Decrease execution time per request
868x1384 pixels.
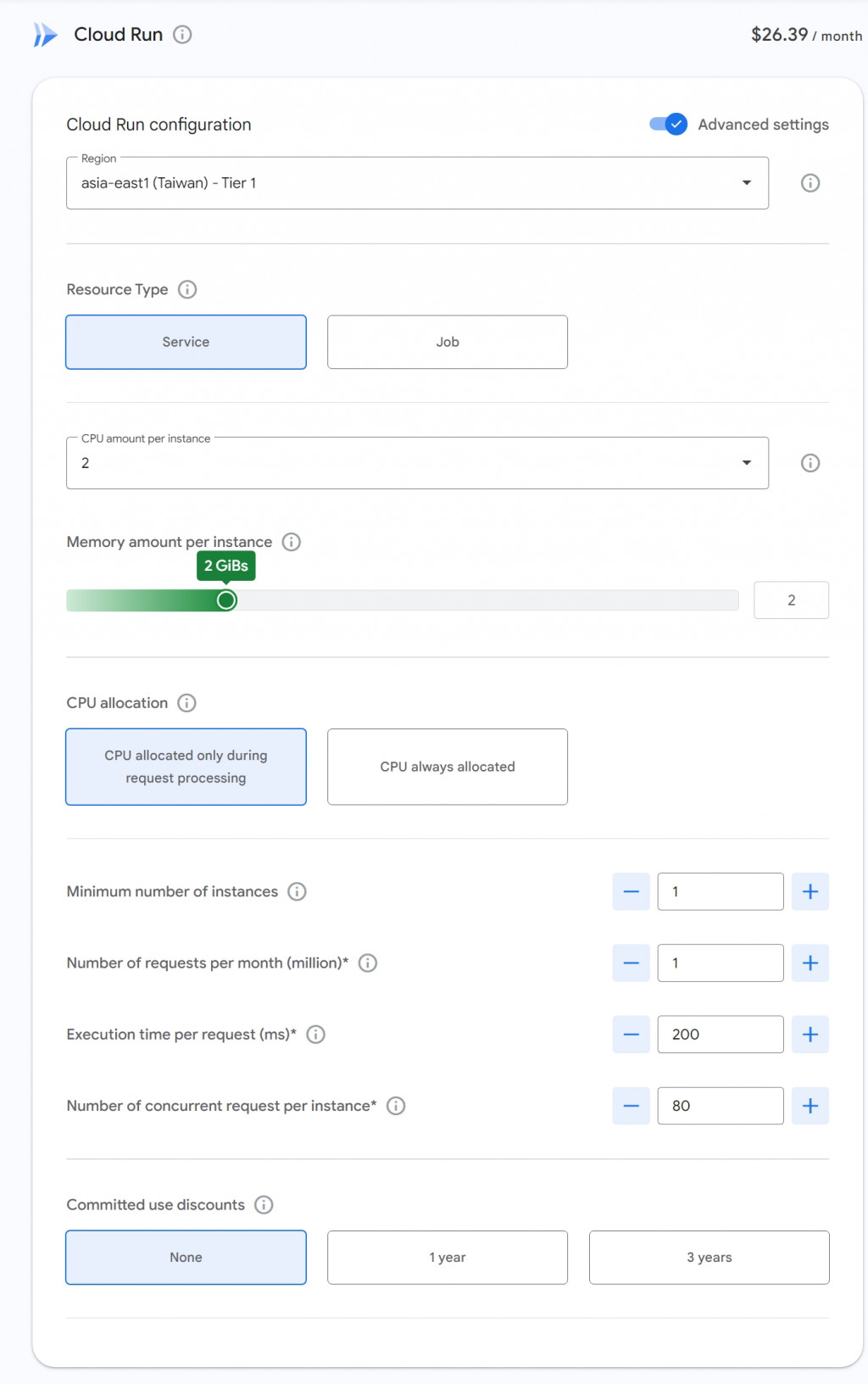coord(631,1035)
